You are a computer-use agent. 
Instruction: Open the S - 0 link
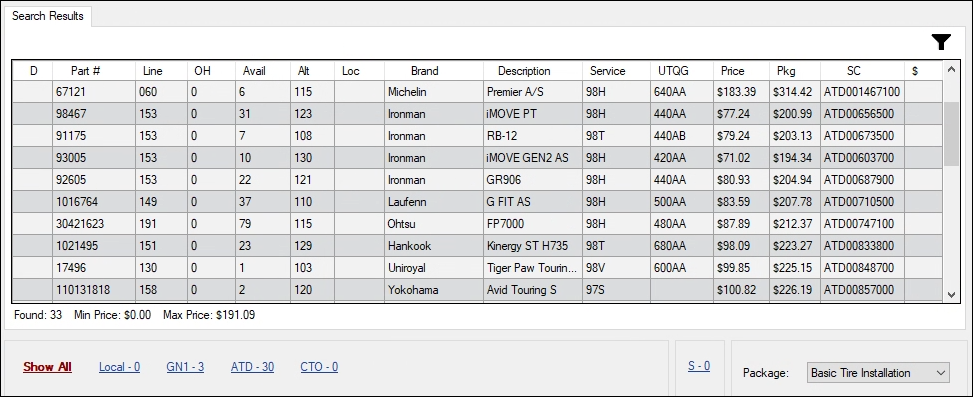pos(699,366)
